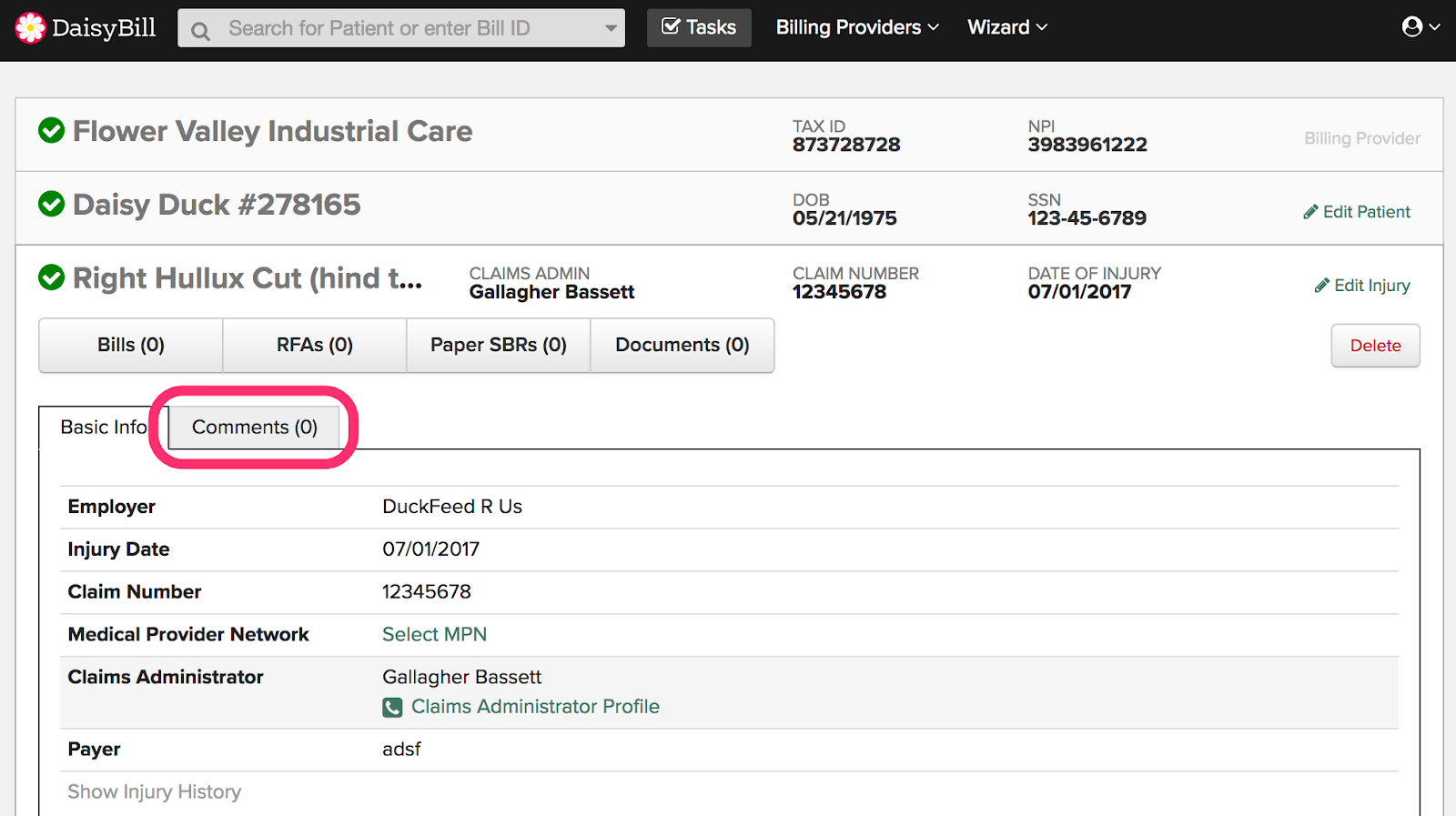This screenshot has height=816, width=1456.
Task: Click the phone icon next to Claims Administrator Profile
Action: click(x=392, y=707)
